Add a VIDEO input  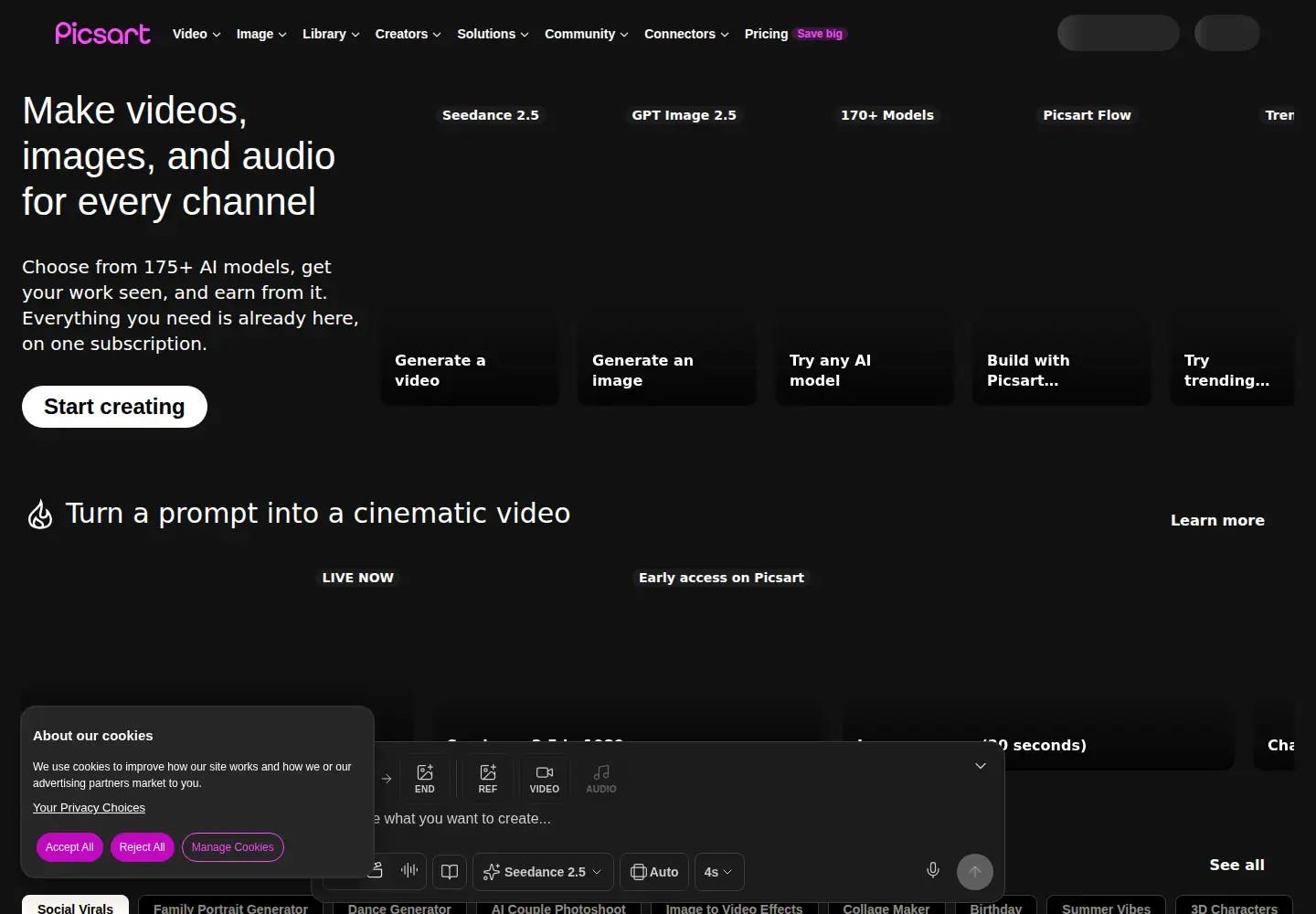point(545,779)
